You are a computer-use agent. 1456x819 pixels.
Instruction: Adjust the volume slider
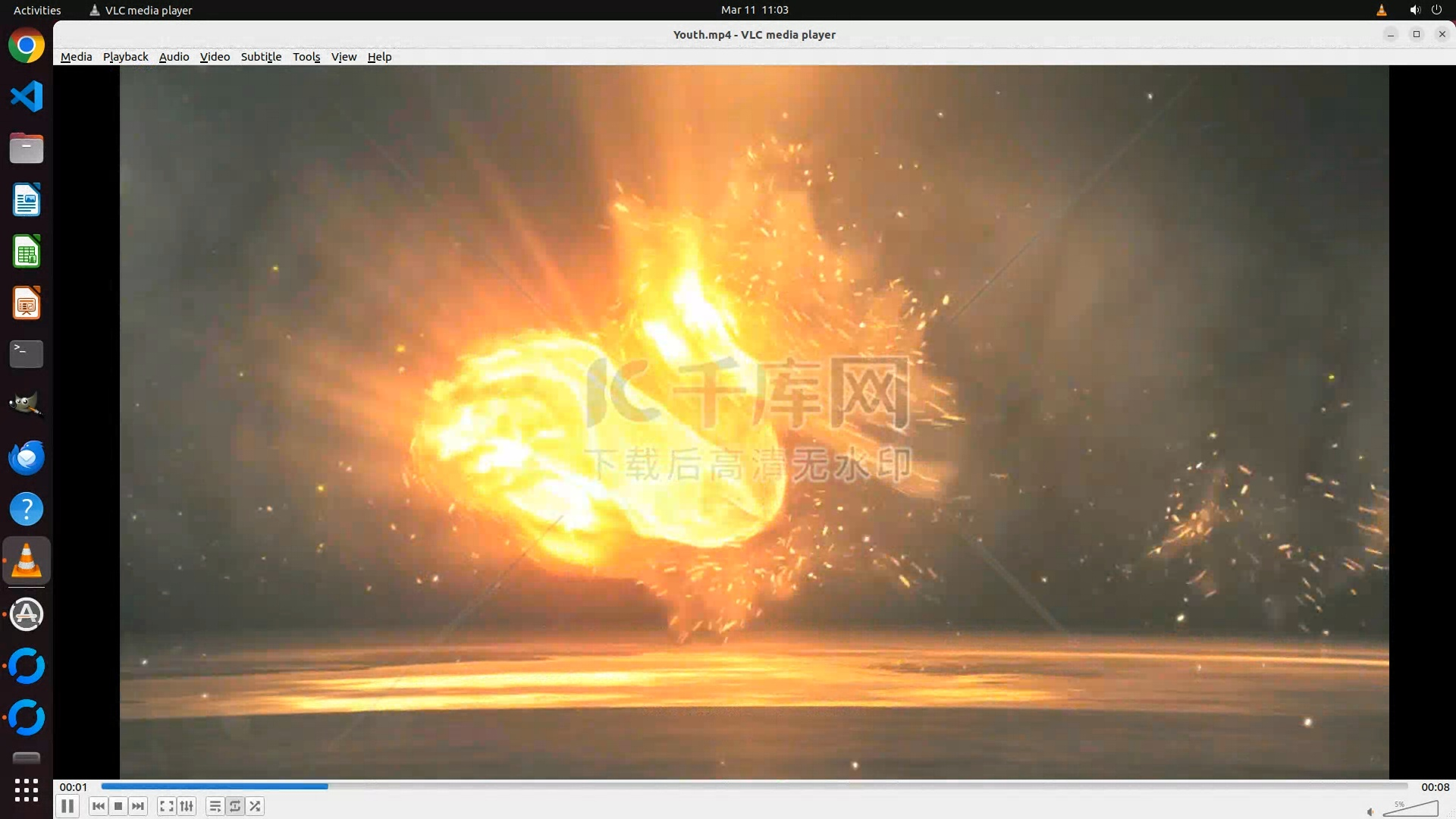click(x=1410, y=809)
